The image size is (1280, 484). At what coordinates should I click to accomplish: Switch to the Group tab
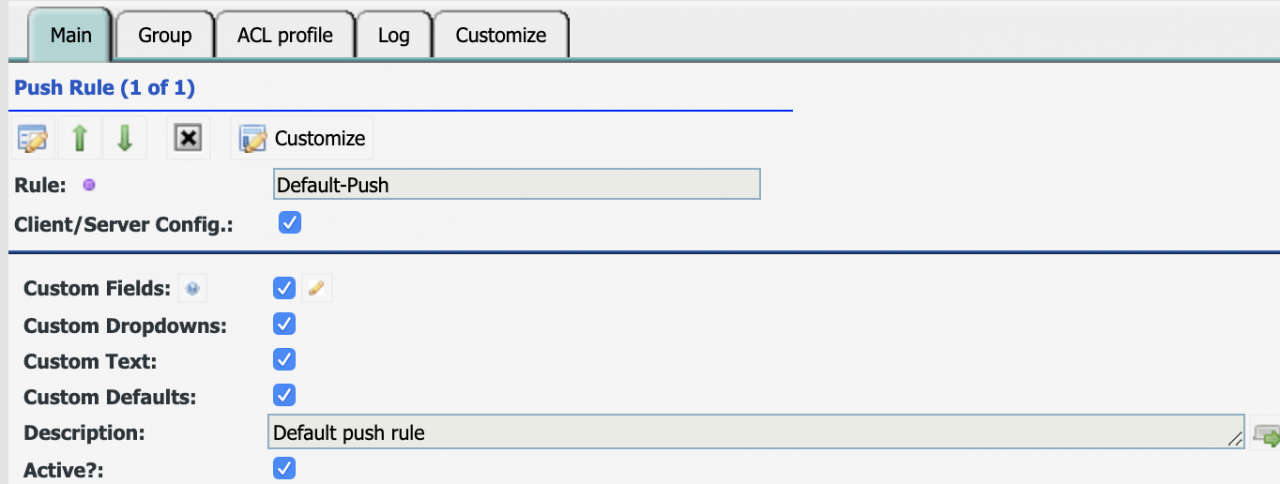(165, 35)
